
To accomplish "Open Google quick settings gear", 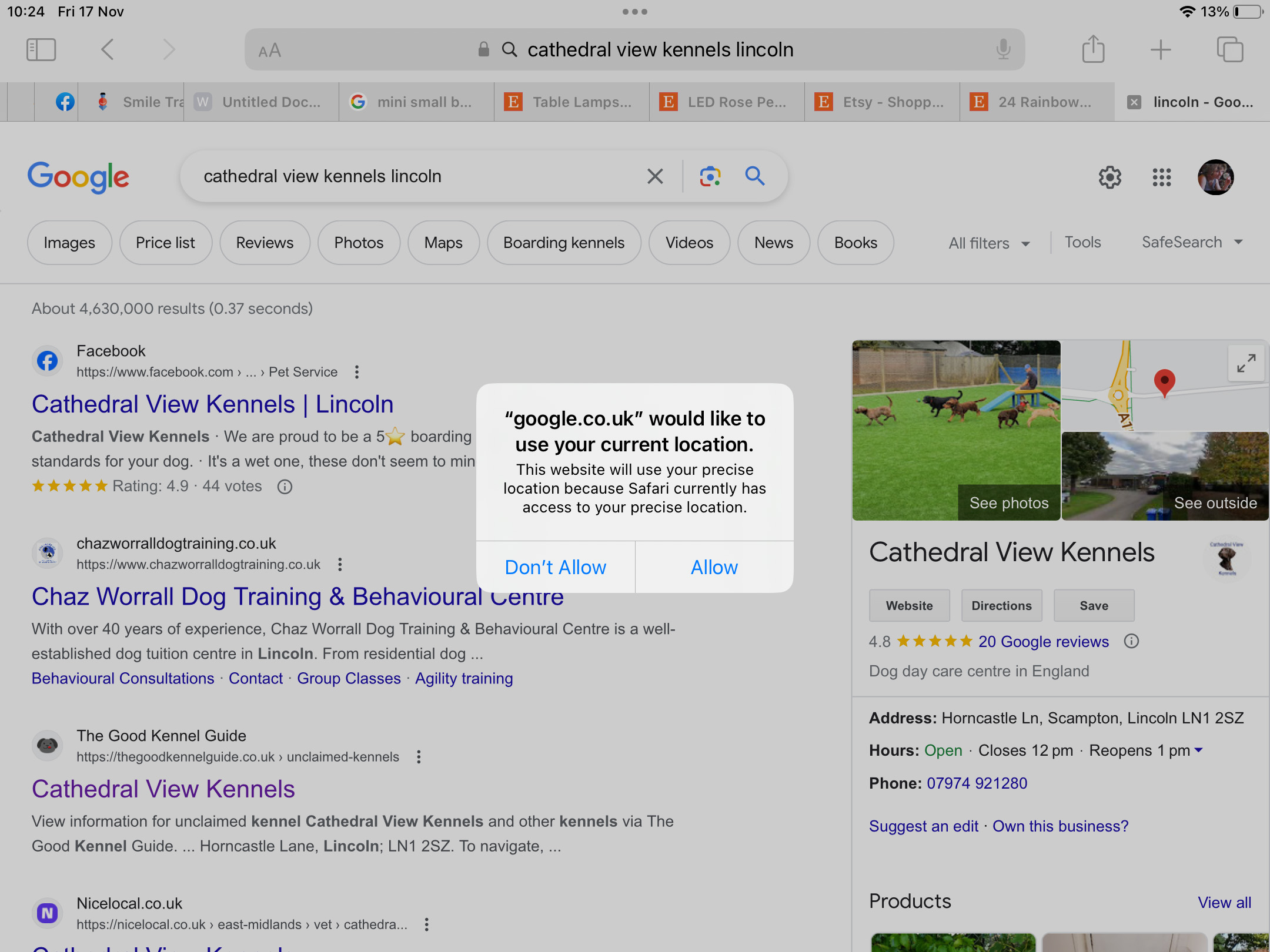I will (1109, 177).
